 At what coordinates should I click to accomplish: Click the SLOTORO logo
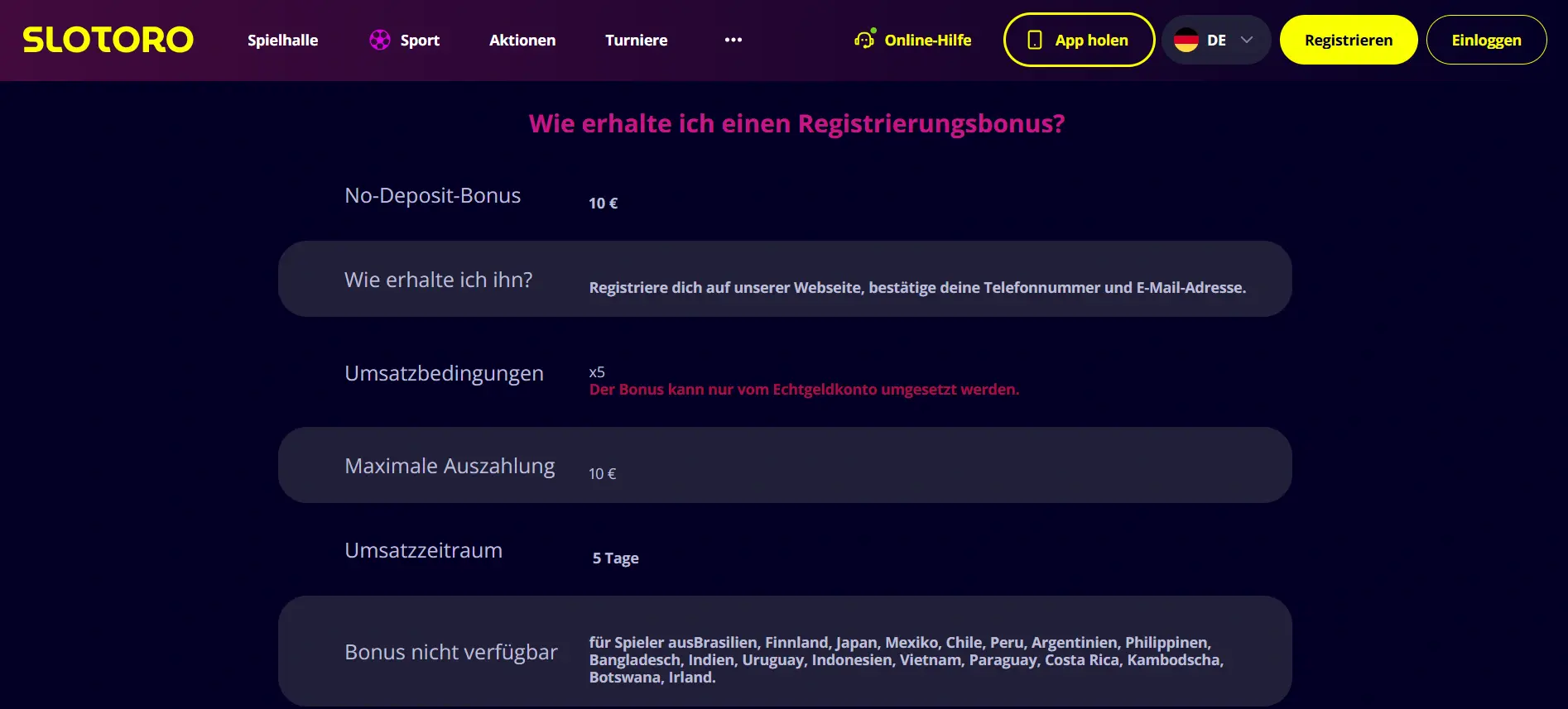108,40
